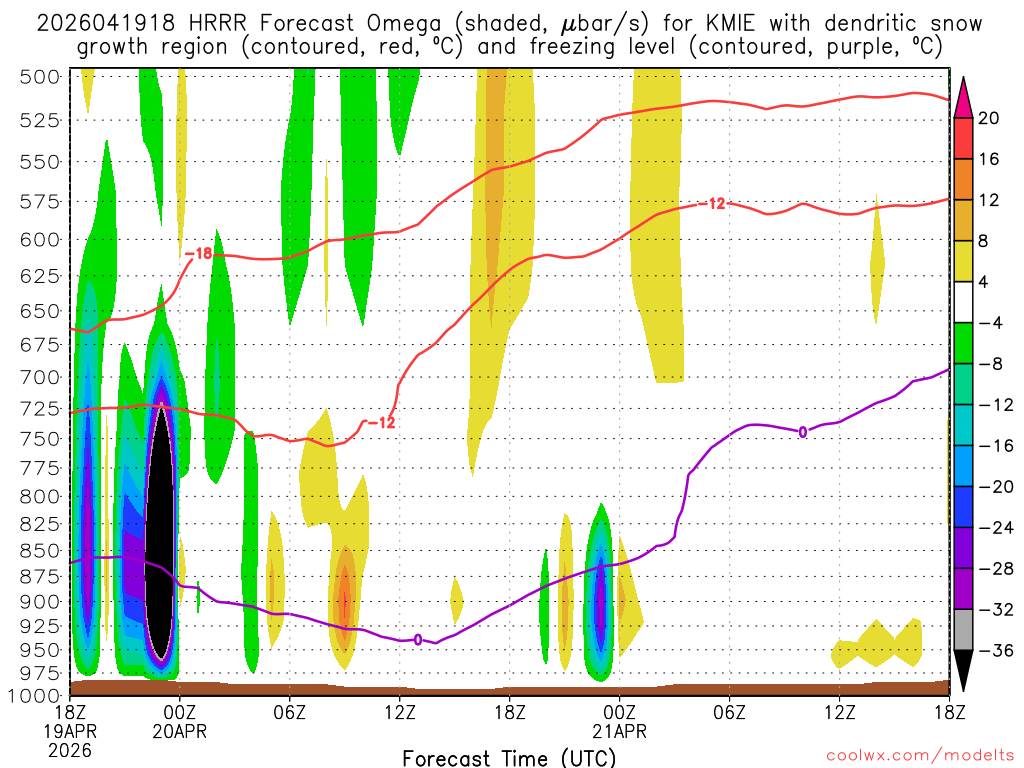Click the 18Z tick label above 19APR
Image resolution: width=1024 pixels, height=768 pixels.
[70, 712]
